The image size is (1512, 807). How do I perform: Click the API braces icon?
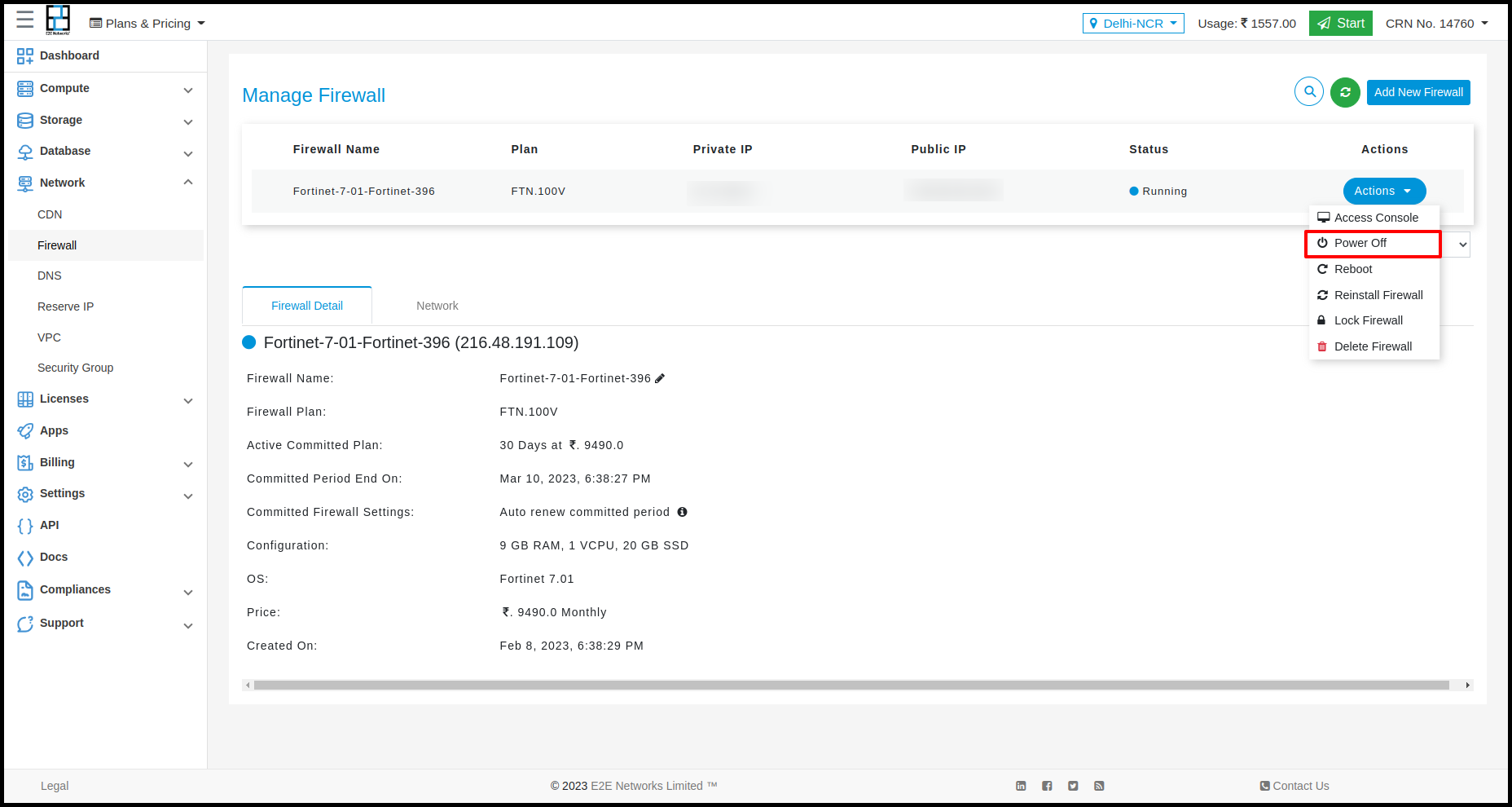click(25, 526)
